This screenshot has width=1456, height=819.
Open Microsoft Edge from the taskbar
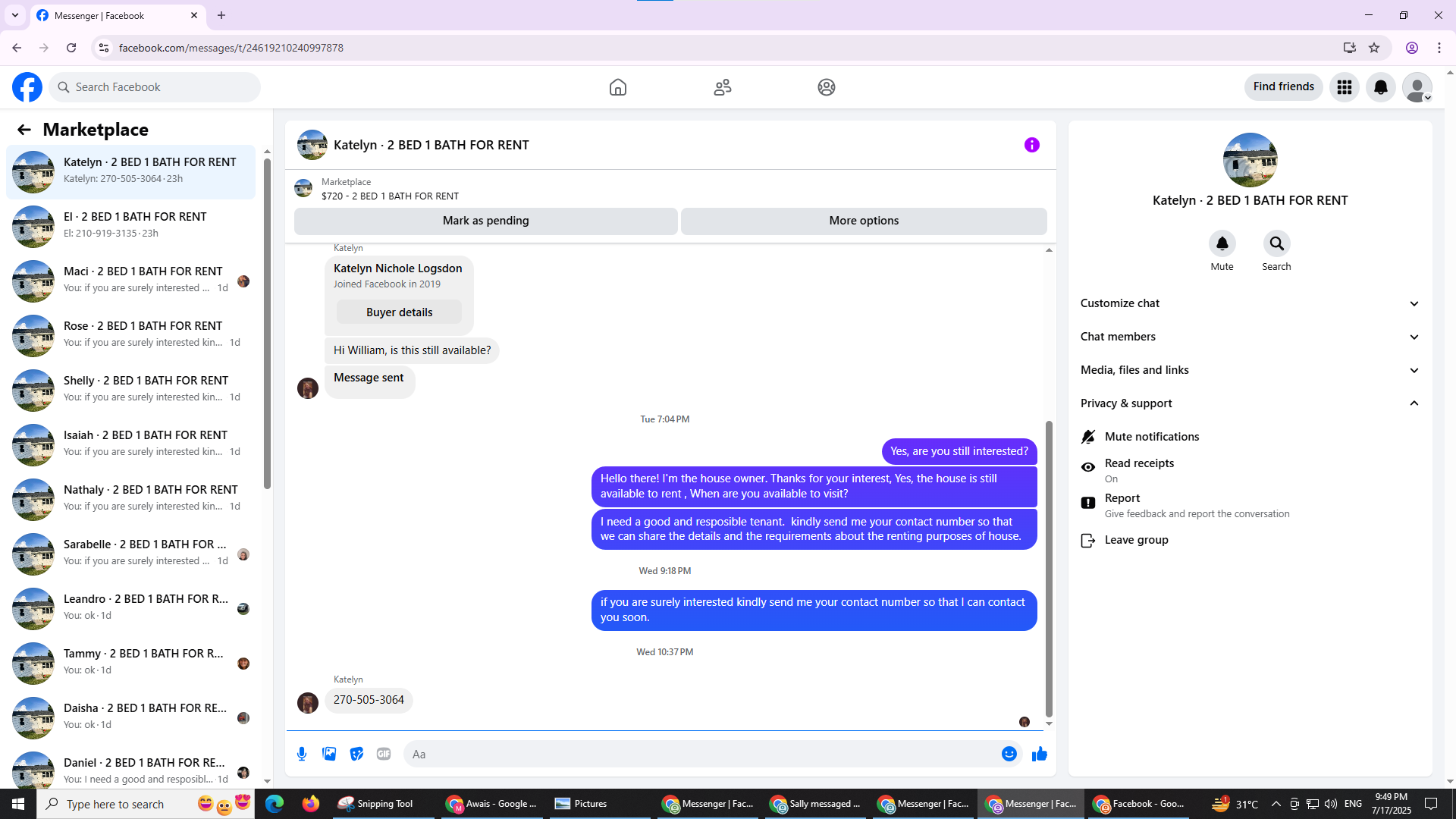coord(275,804)
